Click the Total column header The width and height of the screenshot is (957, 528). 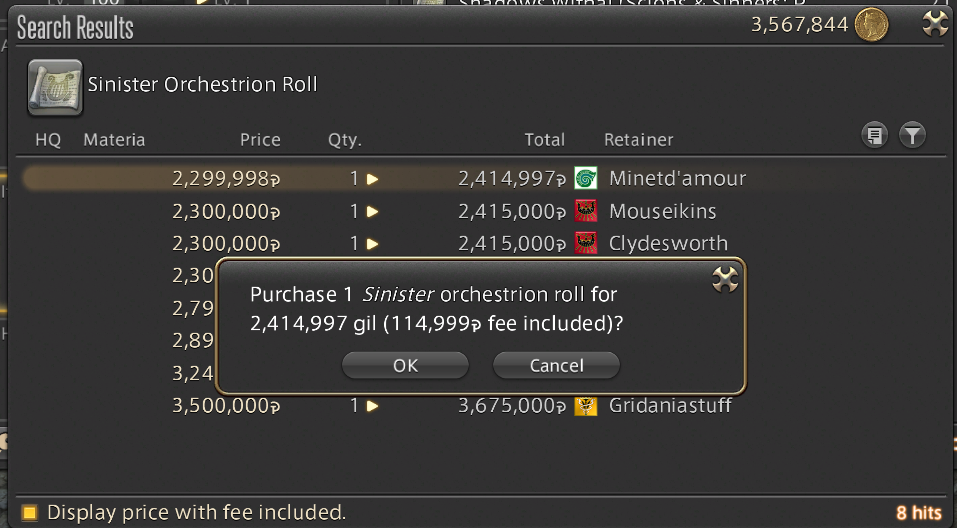click(x=544, y=140)
